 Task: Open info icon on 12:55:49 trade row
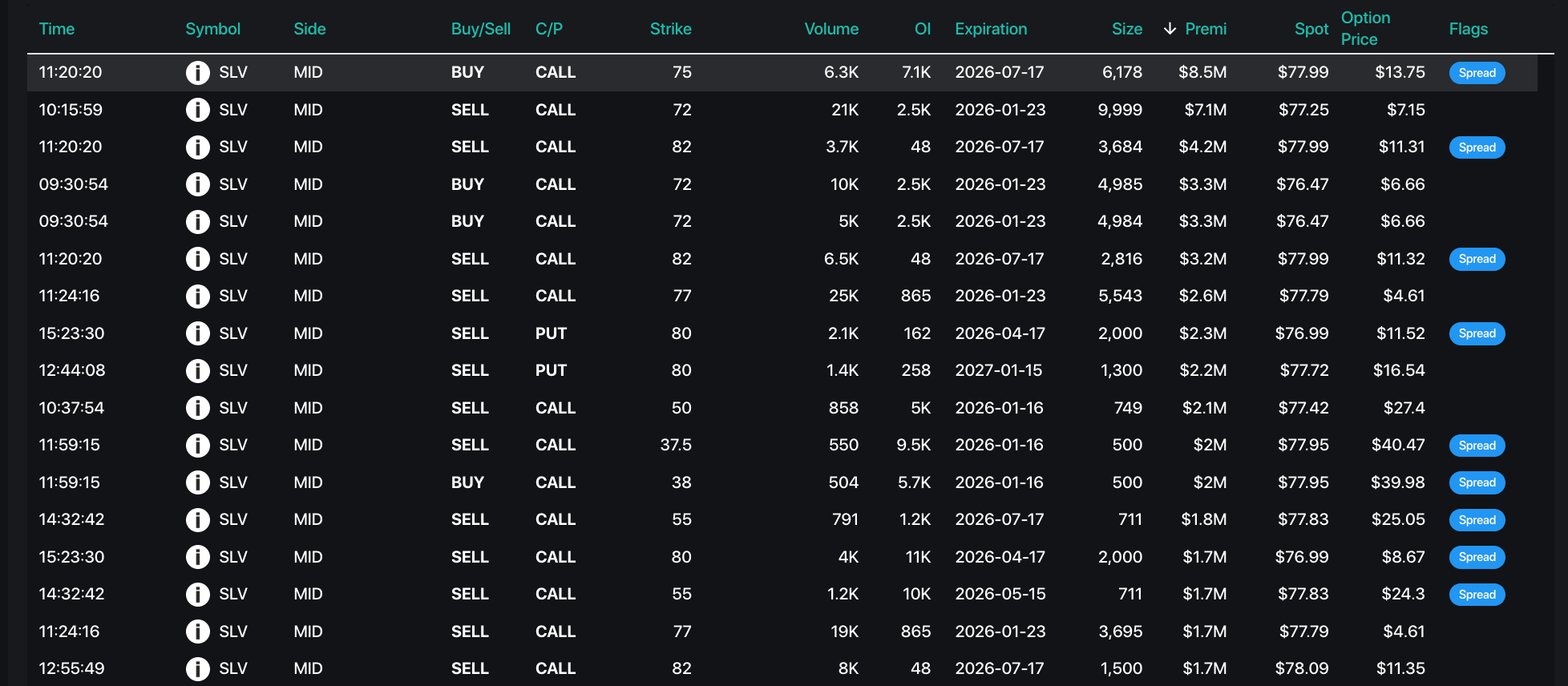pos(197,669)
